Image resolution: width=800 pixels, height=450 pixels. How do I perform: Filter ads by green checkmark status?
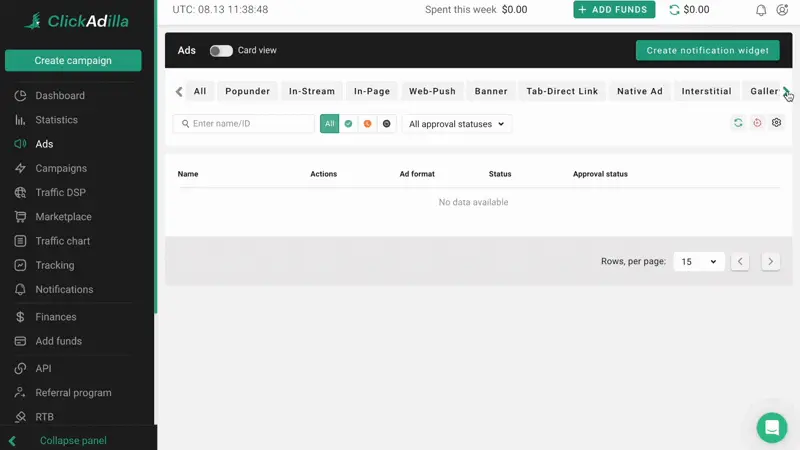348,124
